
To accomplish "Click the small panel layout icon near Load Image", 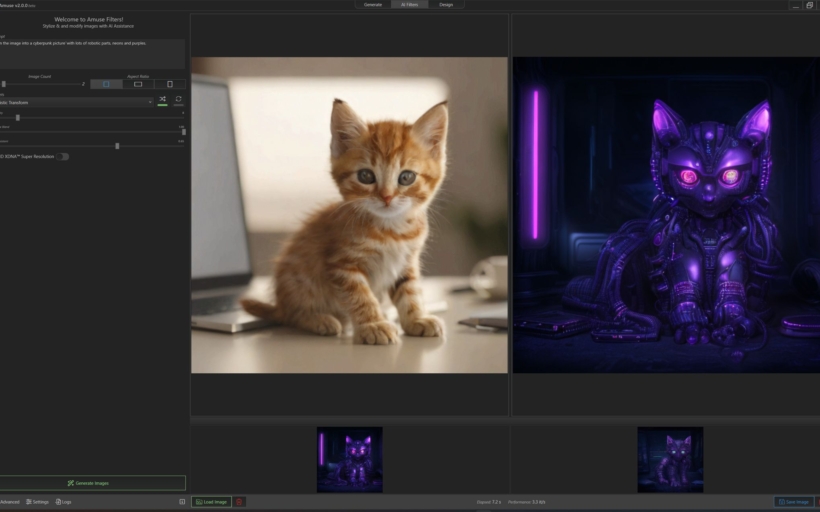I will point(182,502).
